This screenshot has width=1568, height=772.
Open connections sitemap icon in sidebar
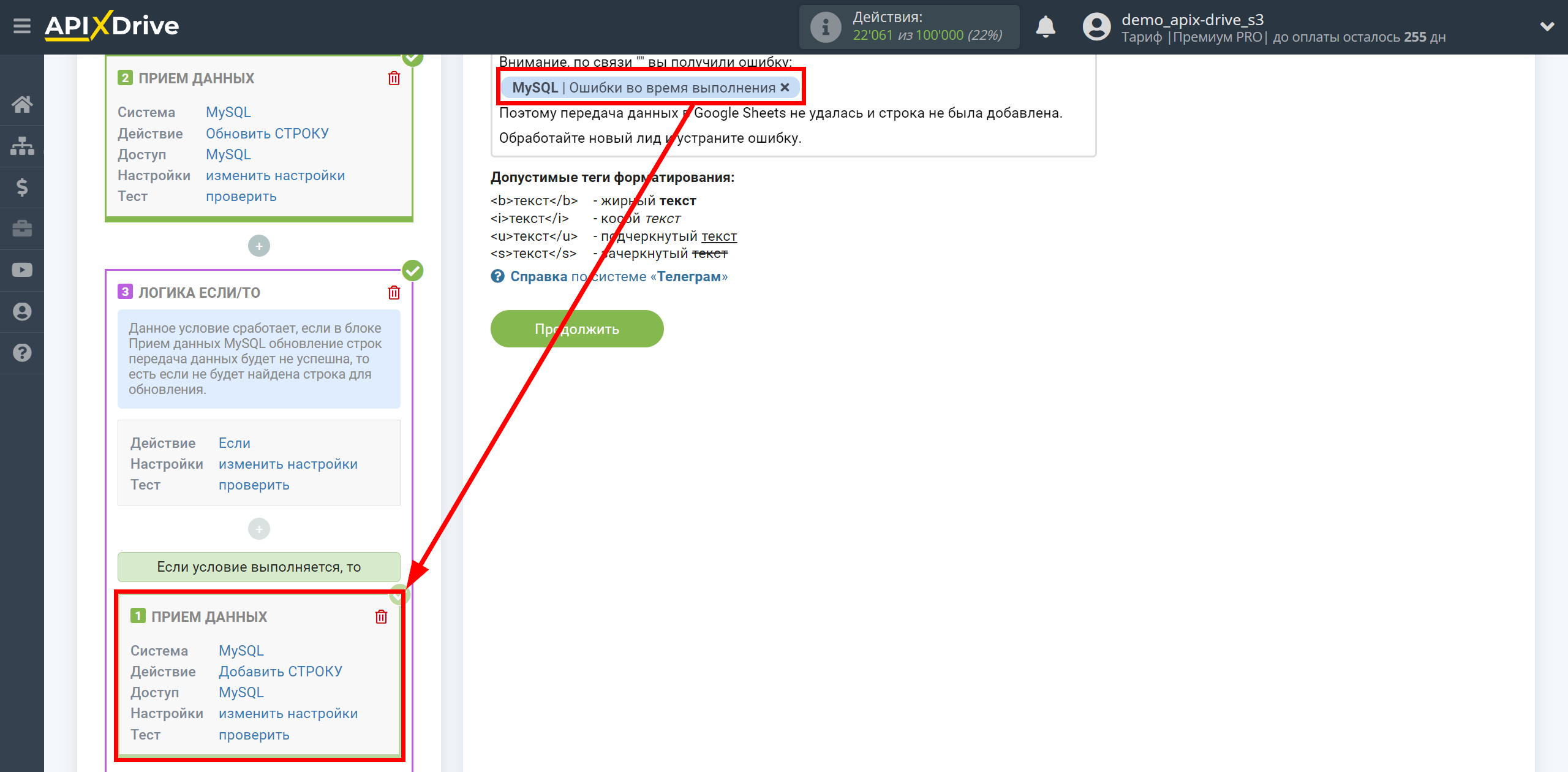(22, 146)
